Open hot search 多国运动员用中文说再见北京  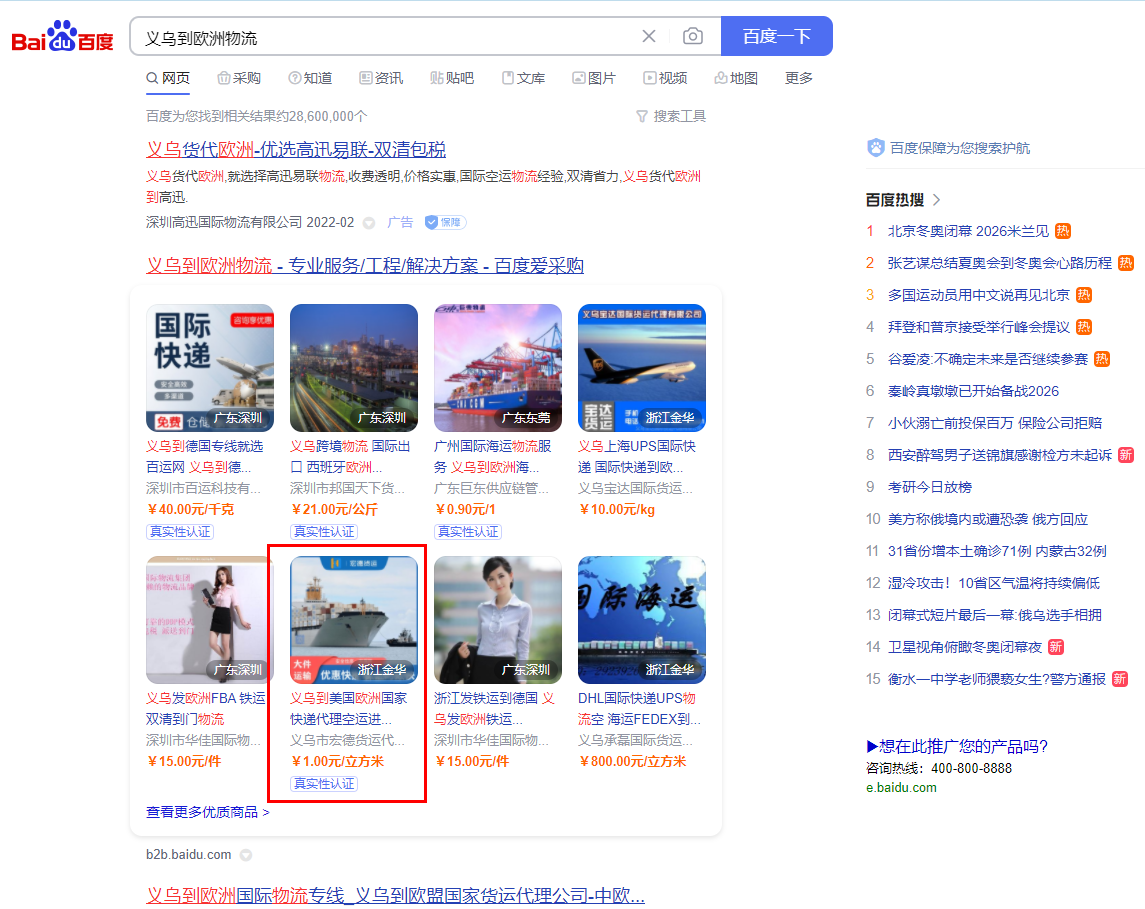tap(979, 295)
